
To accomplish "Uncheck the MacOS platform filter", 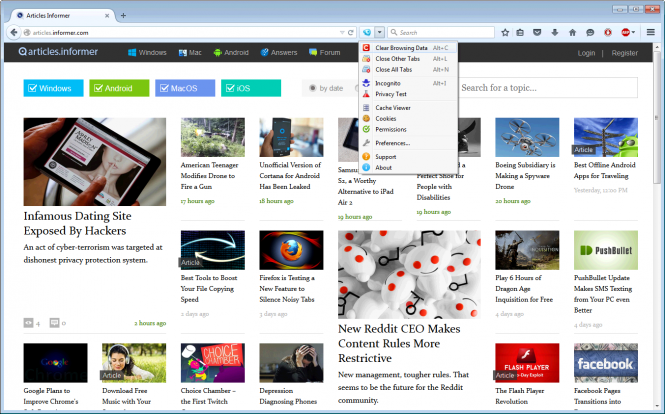I will [x=185, y=88].
